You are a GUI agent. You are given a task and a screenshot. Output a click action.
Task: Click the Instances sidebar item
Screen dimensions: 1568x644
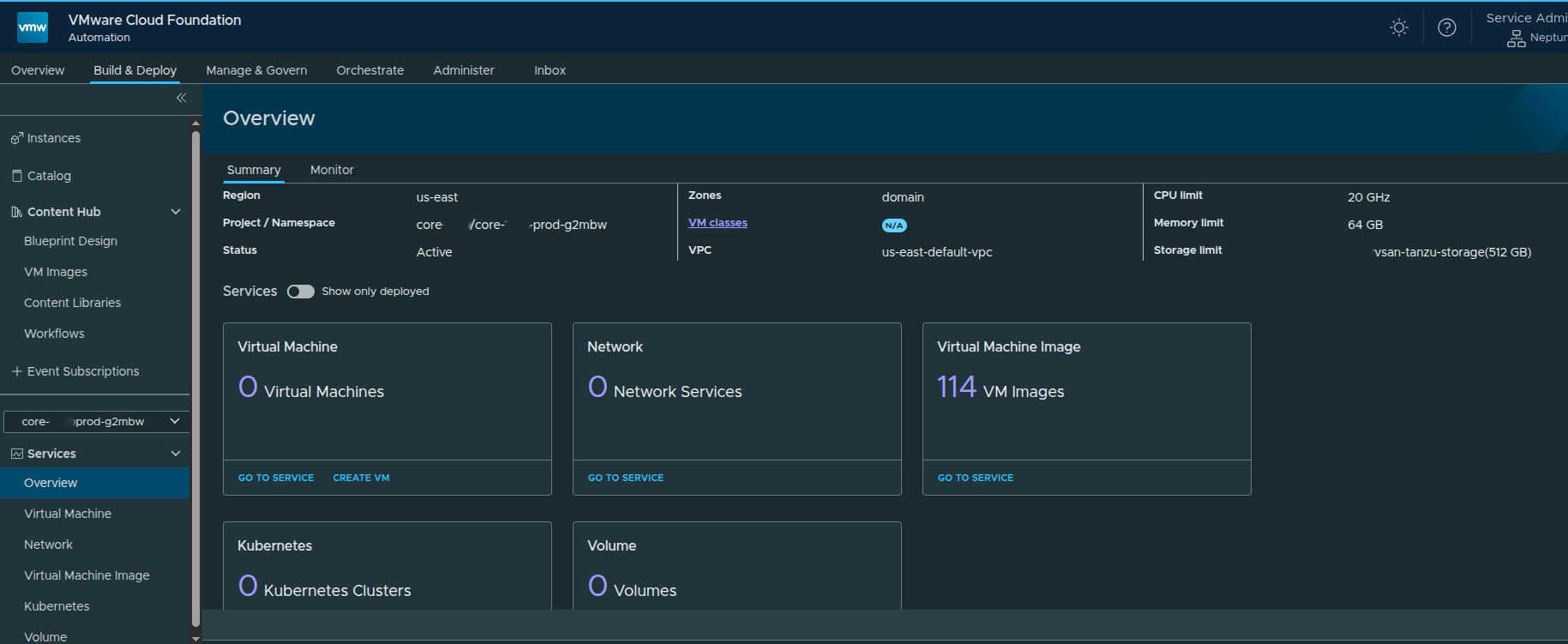click(53, 138)
